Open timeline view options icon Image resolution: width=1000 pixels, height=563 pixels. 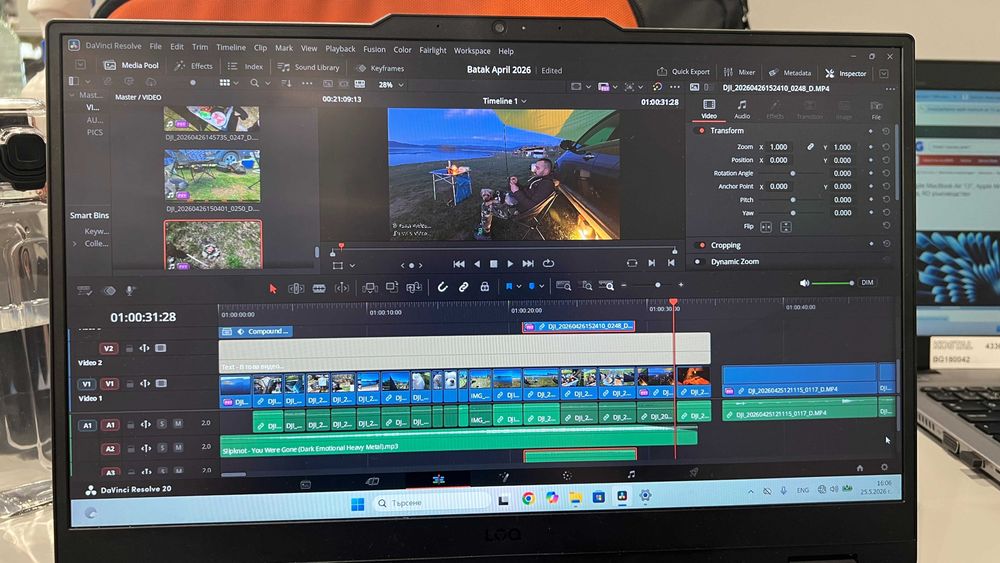click(x=84, y=291)
